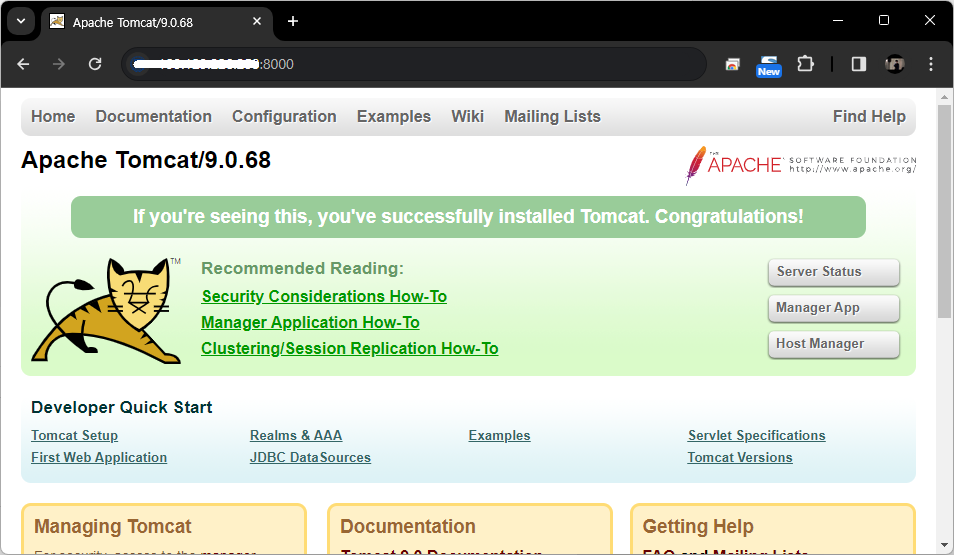Image resolution: width=954 pixels, height=555 pixels.
Task: Click the scrollbar down arrow
Action: pos(944,545)
